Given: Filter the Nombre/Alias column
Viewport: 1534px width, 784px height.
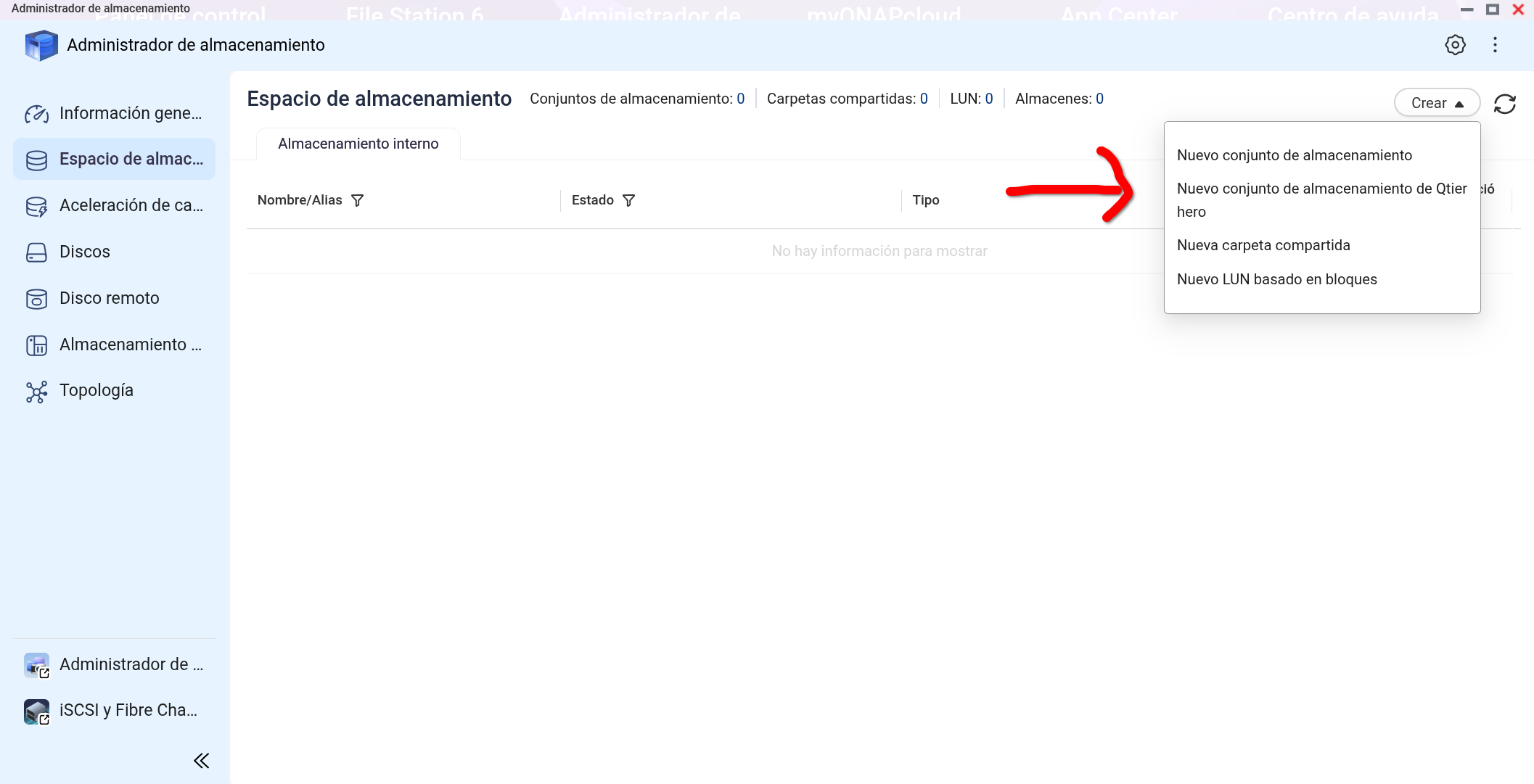Looking at the screenshot, I should (357, 200).
